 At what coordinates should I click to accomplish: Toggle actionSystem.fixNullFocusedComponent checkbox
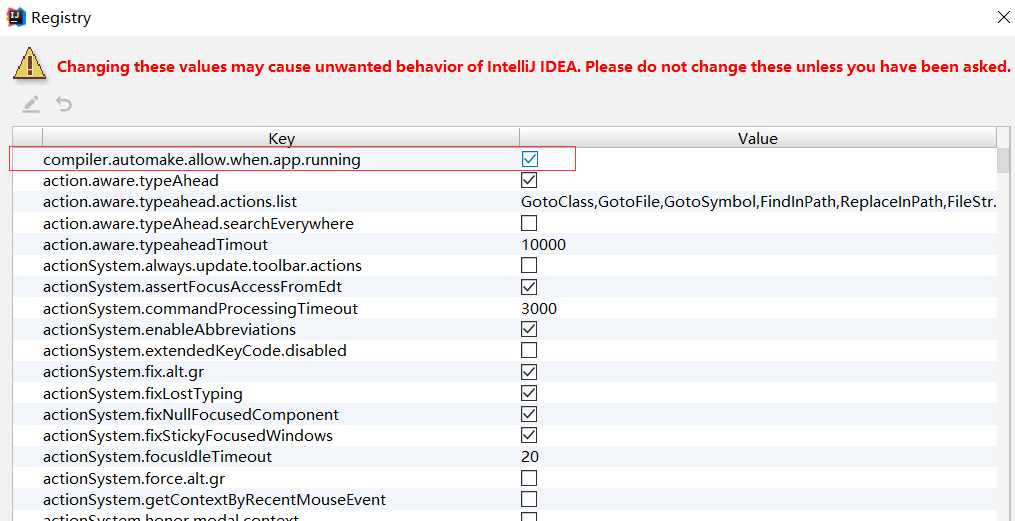530,414
